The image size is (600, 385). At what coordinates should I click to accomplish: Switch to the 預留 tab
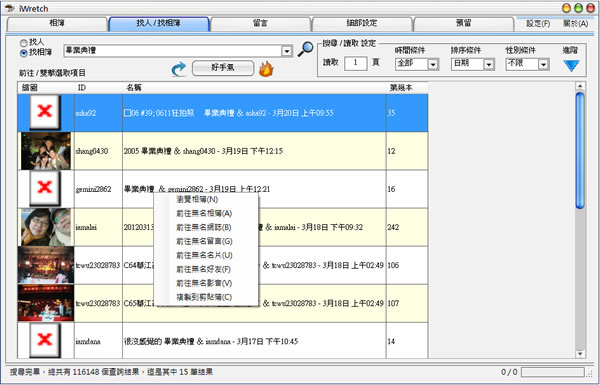[463, 24]
